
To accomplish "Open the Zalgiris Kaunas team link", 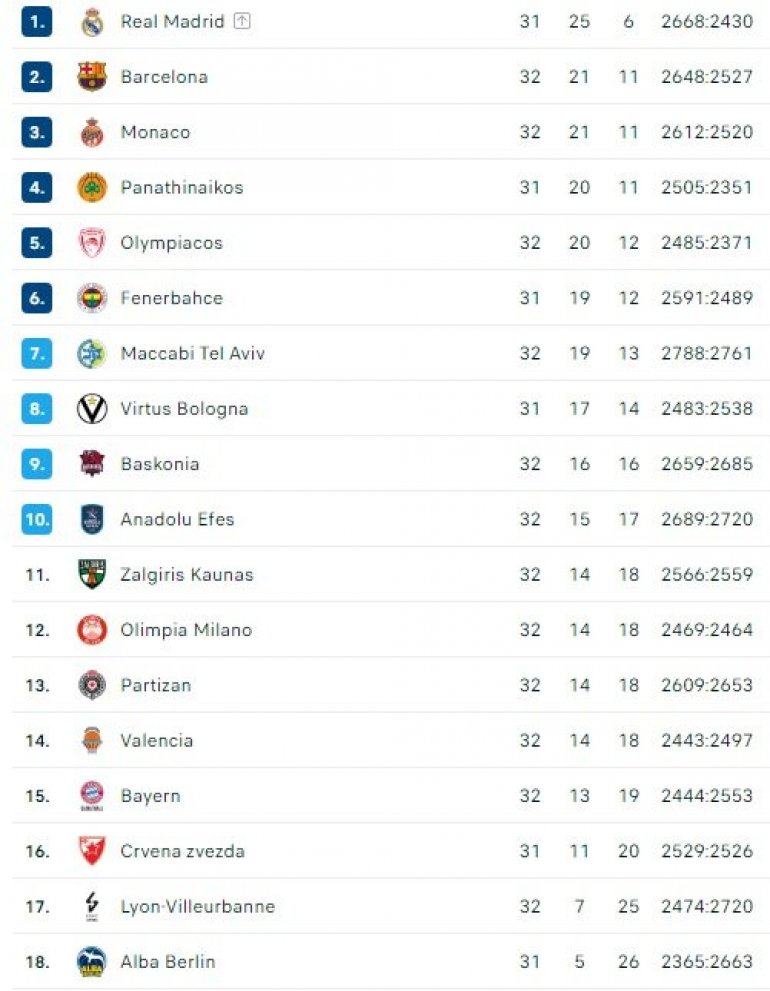I will [x=186, y=575].
